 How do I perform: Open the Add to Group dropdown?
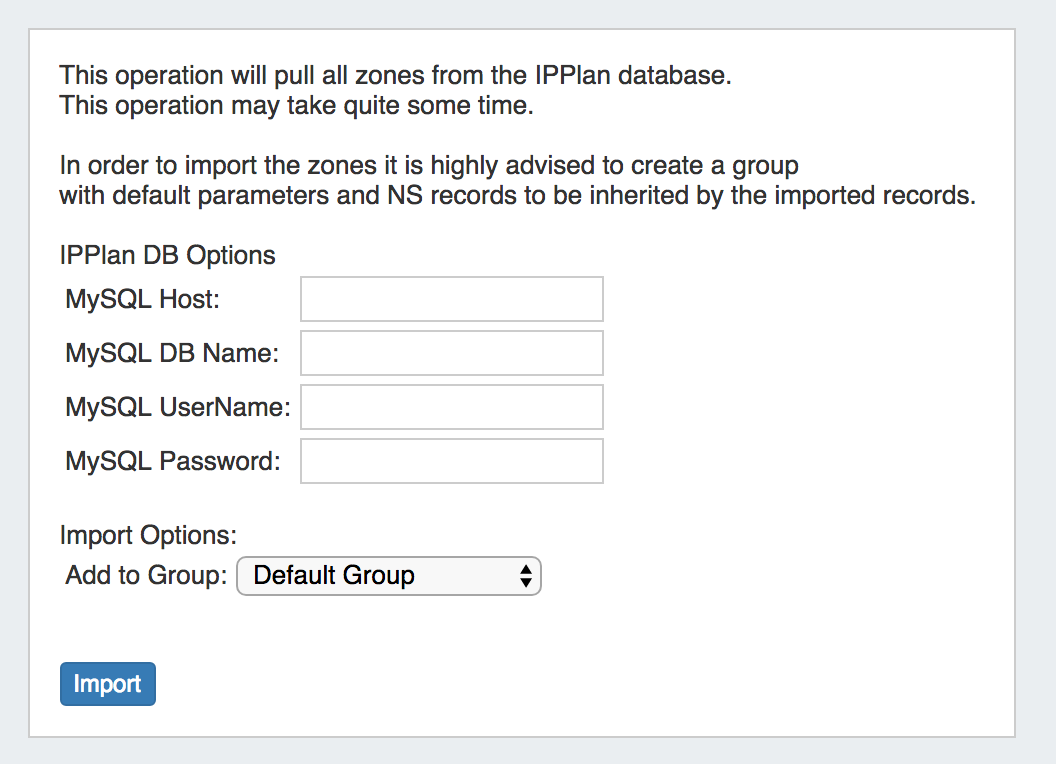pos(388,576)
